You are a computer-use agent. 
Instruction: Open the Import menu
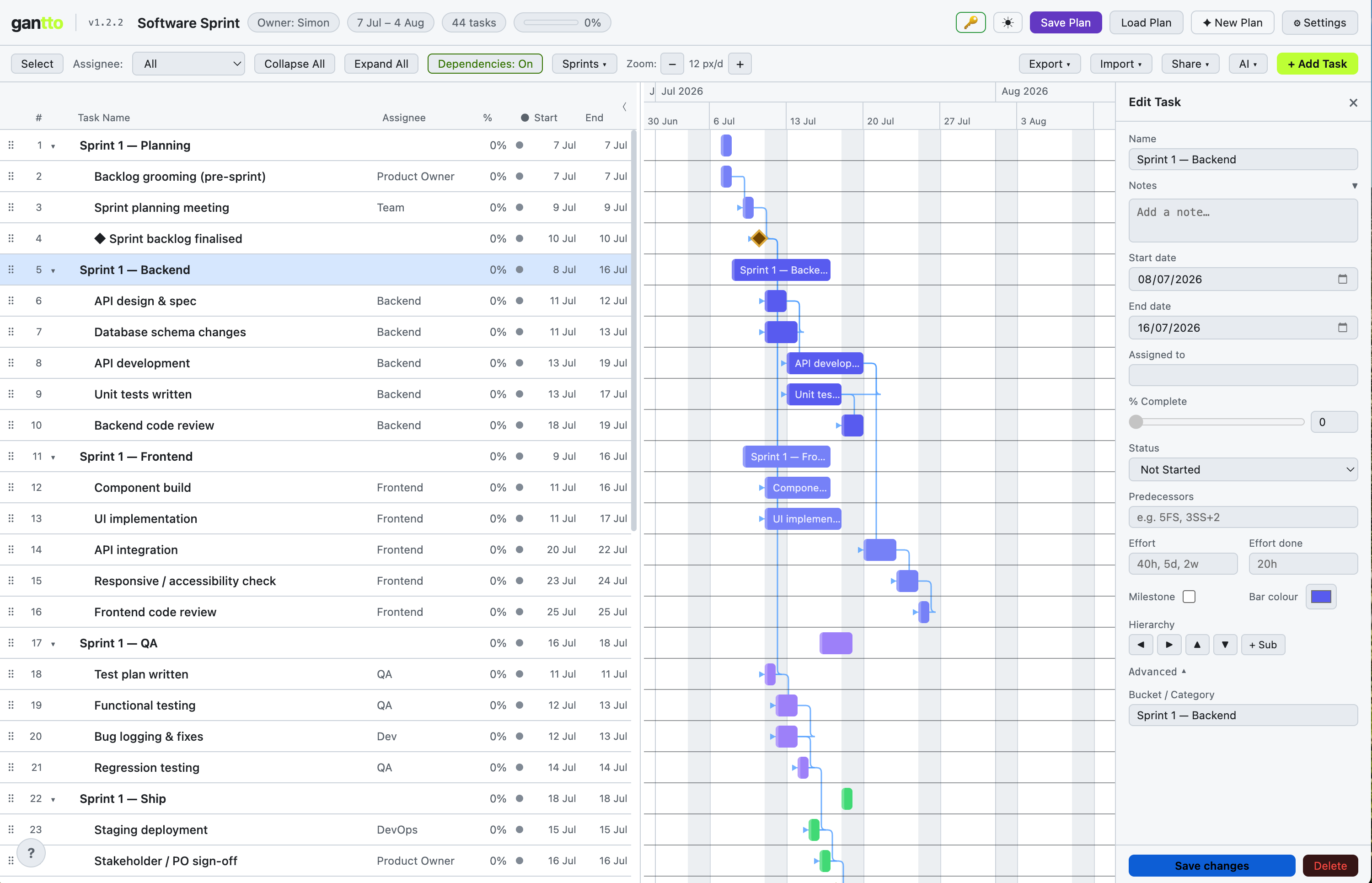tap(1120, 64)
